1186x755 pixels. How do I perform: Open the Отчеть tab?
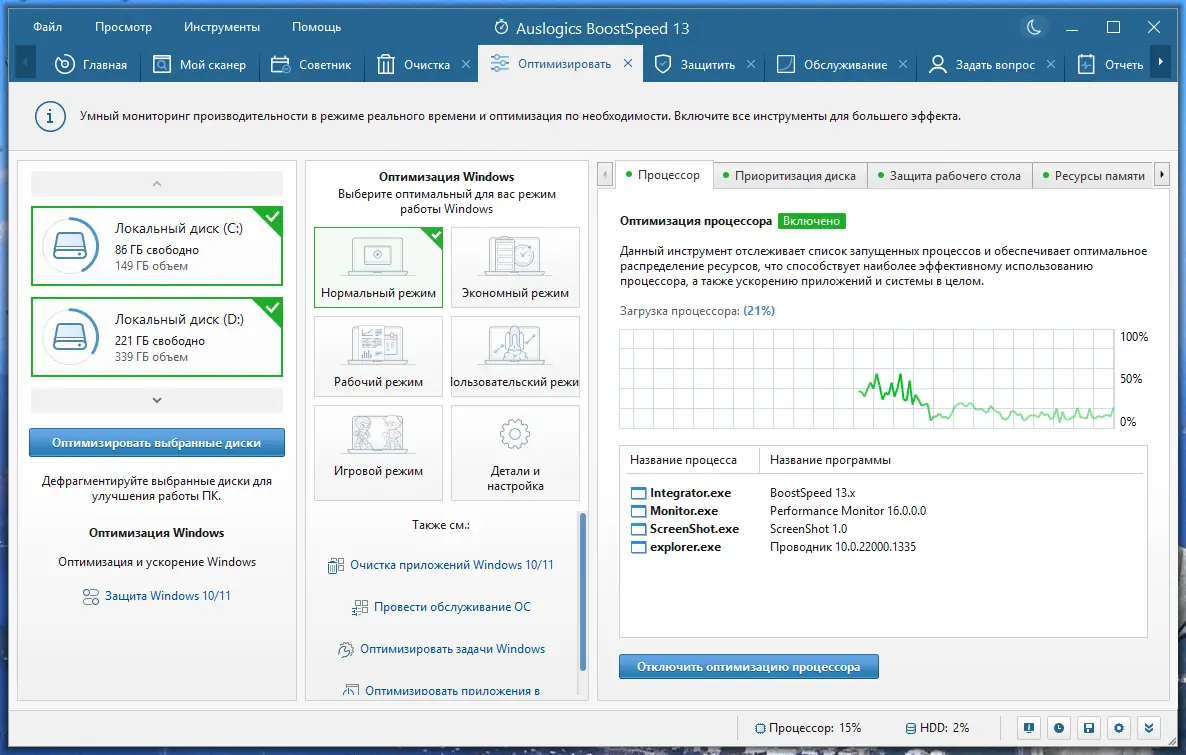[x=1110, y=64]
